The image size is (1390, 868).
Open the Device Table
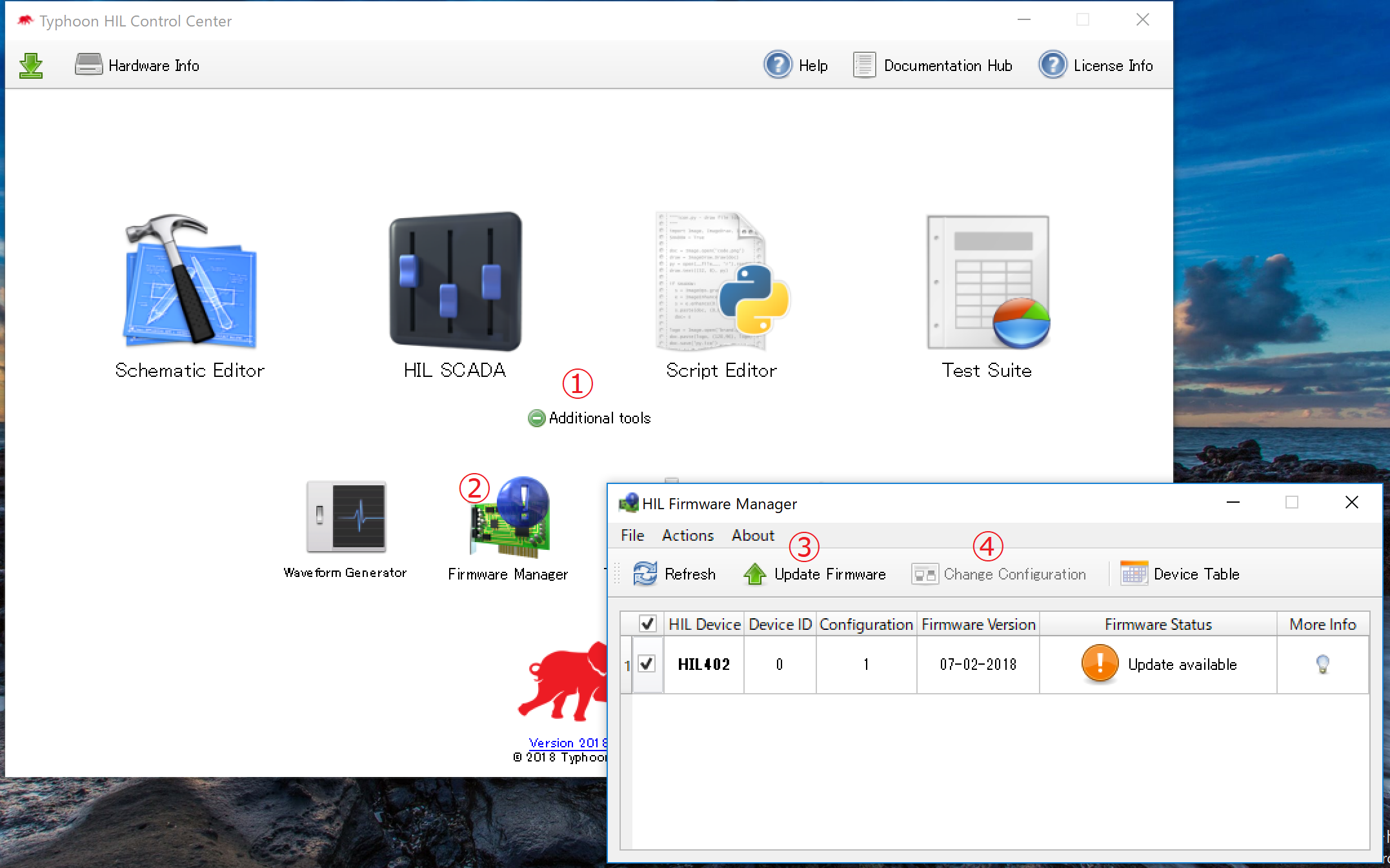pyautogui.click(x=1180, y=574)
